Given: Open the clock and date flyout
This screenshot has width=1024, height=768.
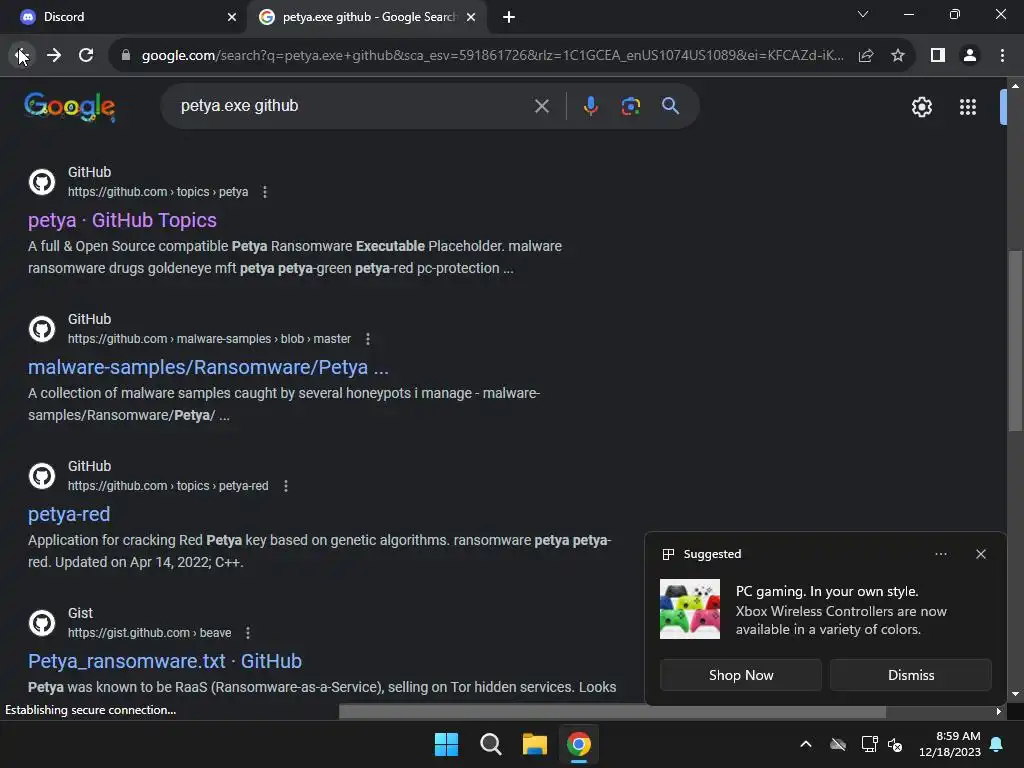Looking at the screenshot, I should [x=950, y=744].
